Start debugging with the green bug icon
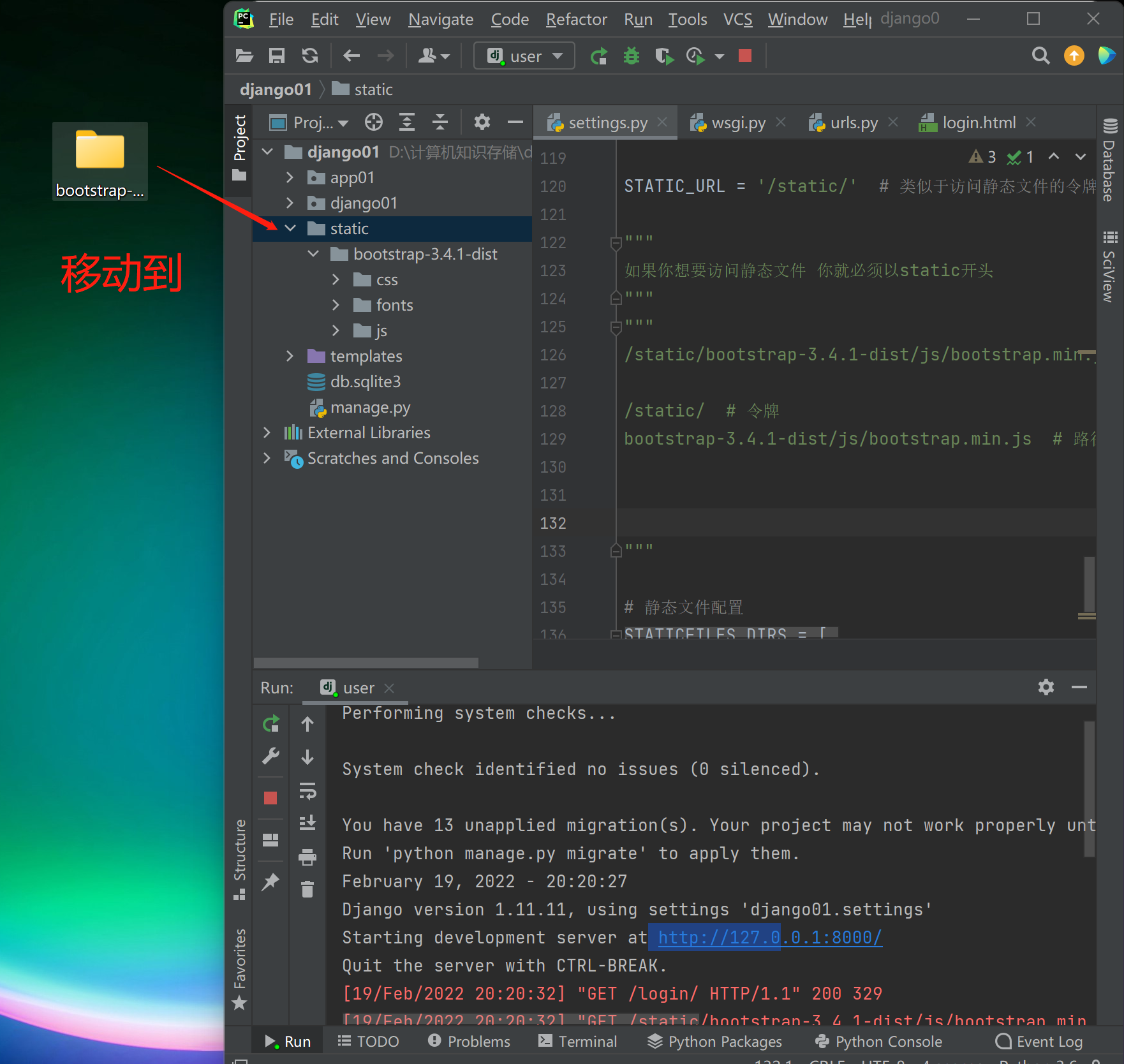This screenshot has height=1064, width=1124. [632, 56]
